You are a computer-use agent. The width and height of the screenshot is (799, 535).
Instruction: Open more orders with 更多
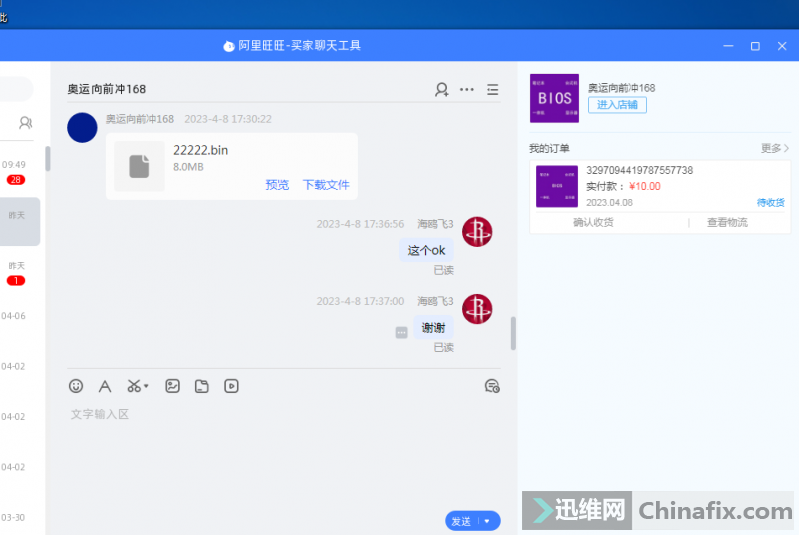click(775, 148)
